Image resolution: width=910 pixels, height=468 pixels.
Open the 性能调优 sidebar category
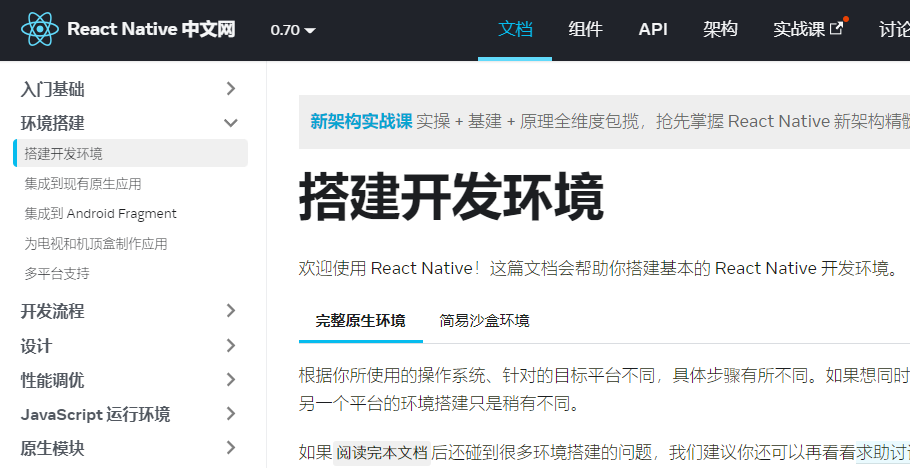point(52,380)
